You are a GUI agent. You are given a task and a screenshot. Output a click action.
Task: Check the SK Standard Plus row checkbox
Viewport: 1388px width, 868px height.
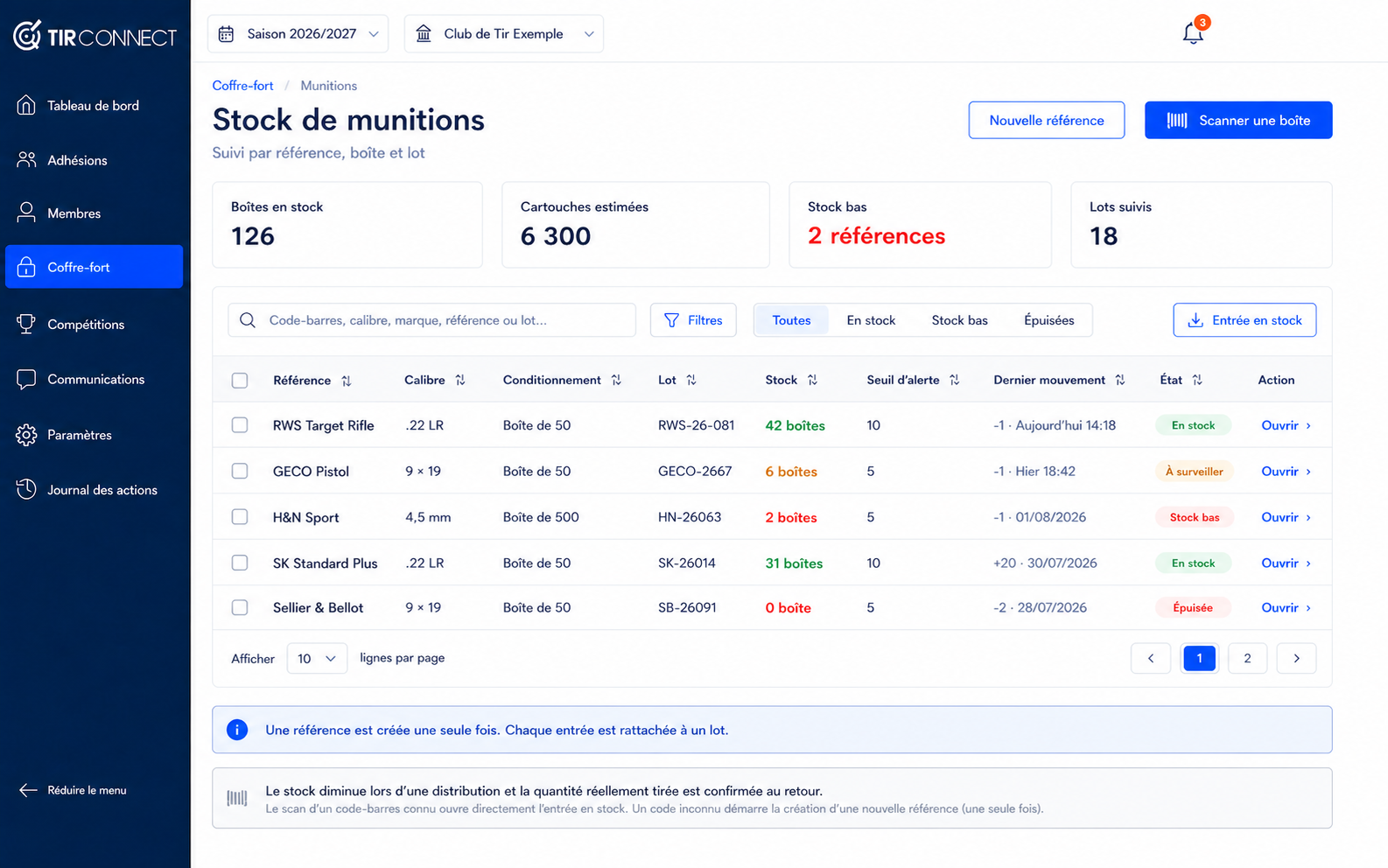(240, 563)
